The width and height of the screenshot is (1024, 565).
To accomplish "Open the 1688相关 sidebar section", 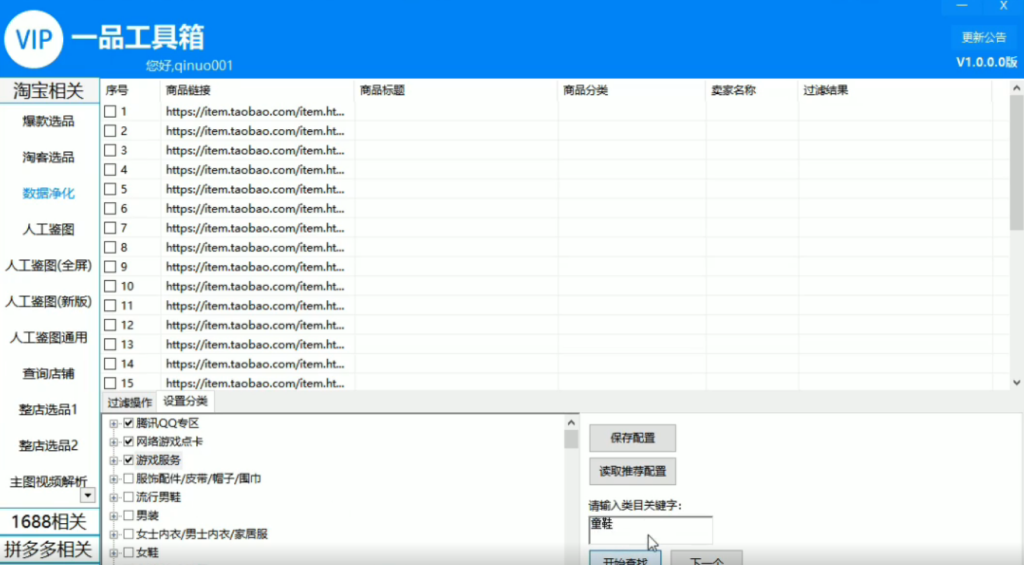I will click(49, 522).
